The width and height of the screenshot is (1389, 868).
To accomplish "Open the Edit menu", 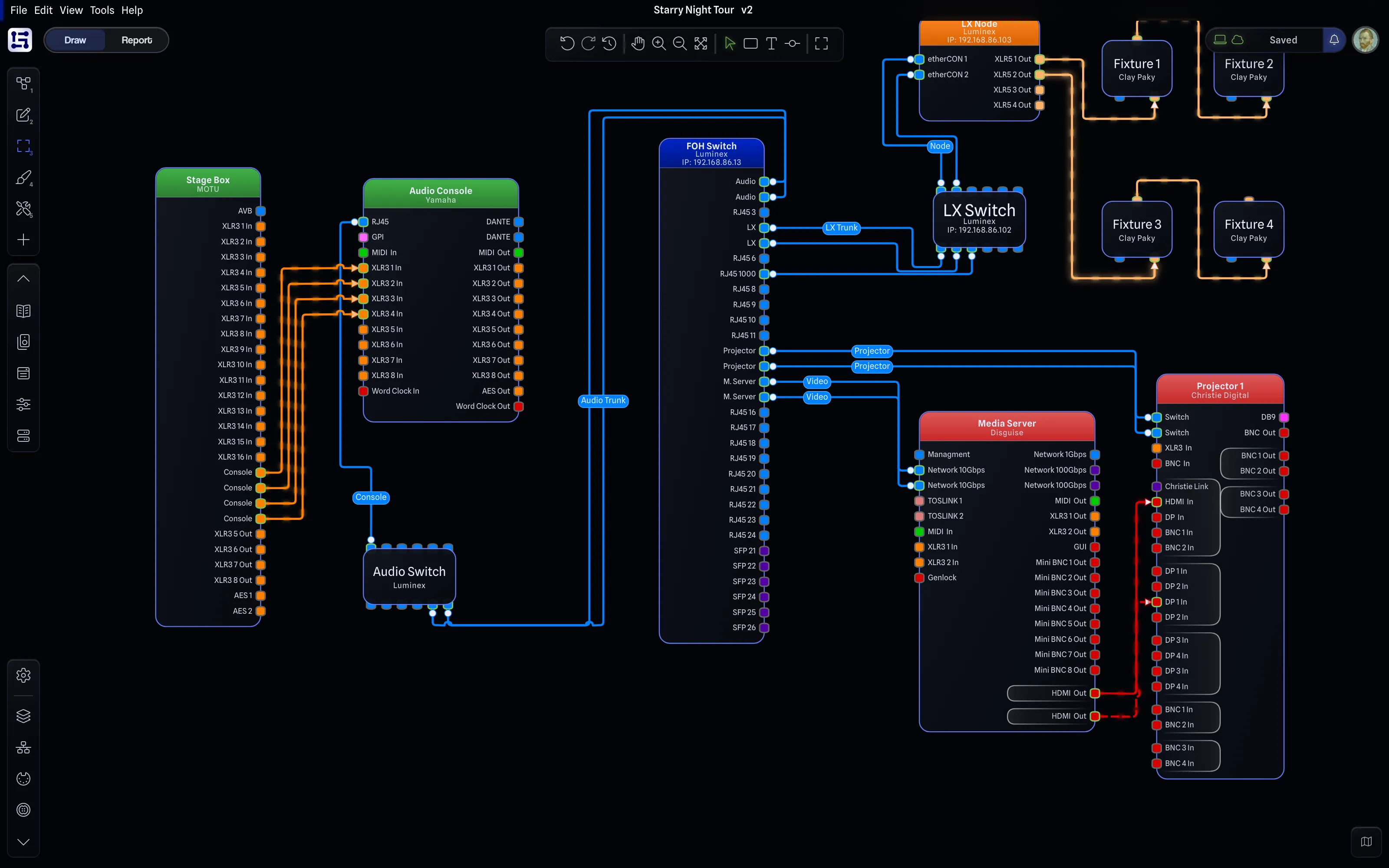I will pos(43,10).
